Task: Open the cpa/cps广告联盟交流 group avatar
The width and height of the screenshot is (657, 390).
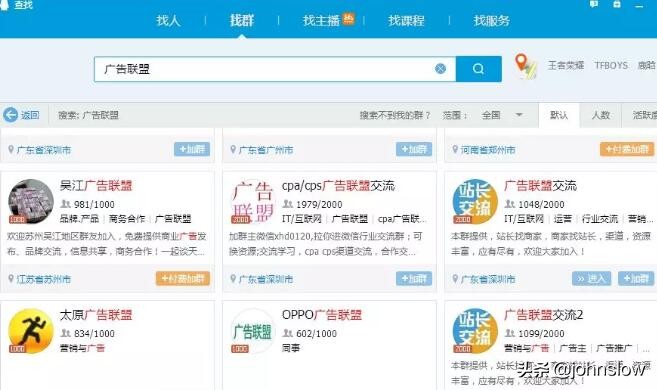Action: [253, 201]
